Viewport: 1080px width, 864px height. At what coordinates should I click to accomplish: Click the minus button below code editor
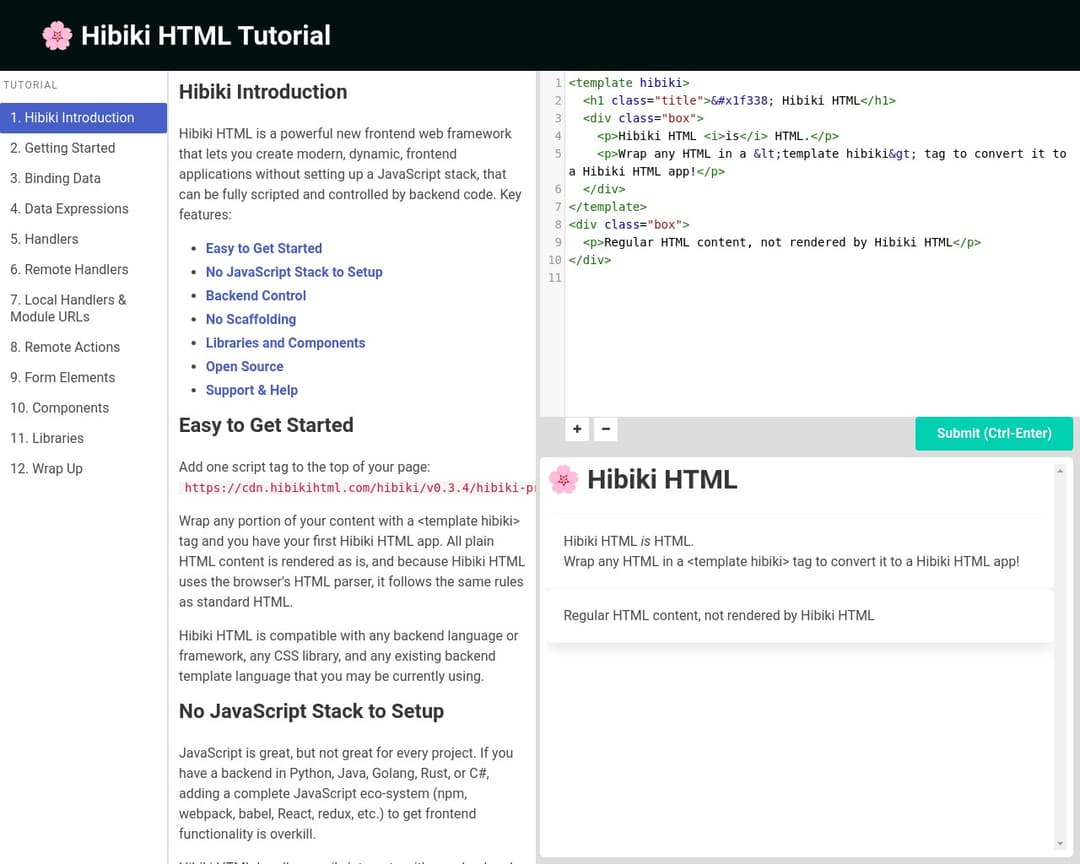point(605,429)
